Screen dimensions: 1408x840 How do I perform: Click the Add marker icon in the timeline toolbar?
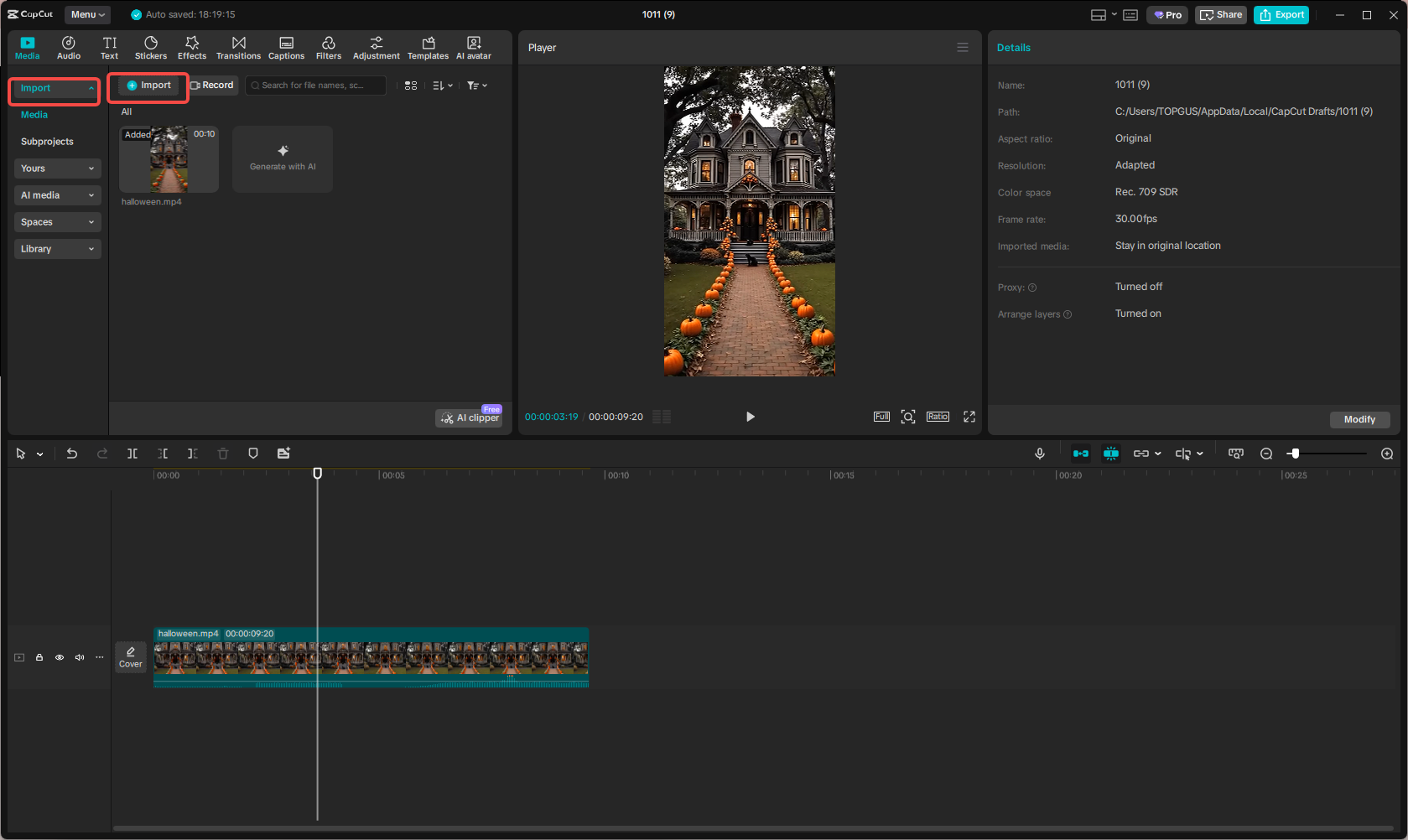tap(252, 453)
